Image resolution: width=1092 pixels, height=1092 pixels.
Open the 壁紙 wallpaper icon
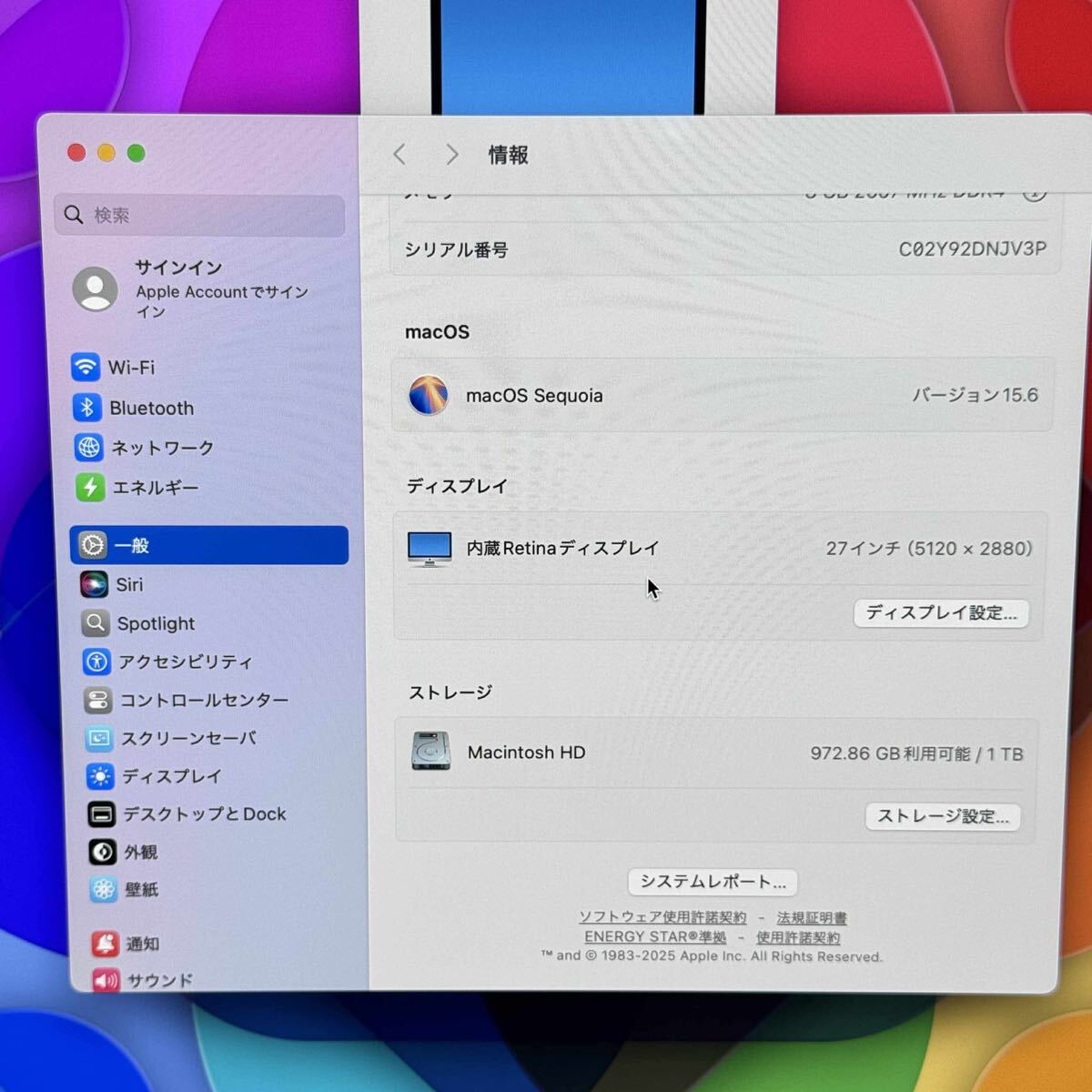(104, 890)
